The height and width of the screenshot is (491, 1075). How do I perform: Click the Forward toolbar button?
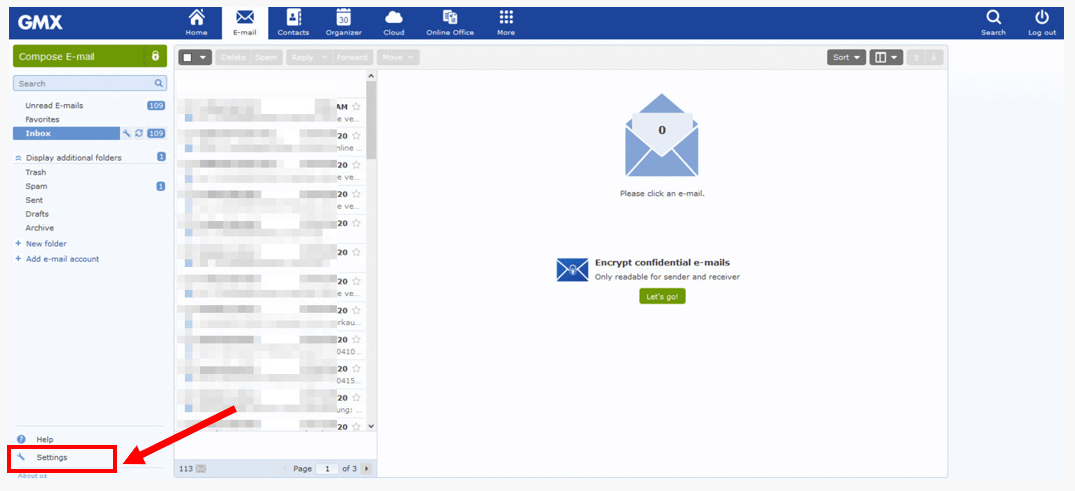tap(352, 58)
